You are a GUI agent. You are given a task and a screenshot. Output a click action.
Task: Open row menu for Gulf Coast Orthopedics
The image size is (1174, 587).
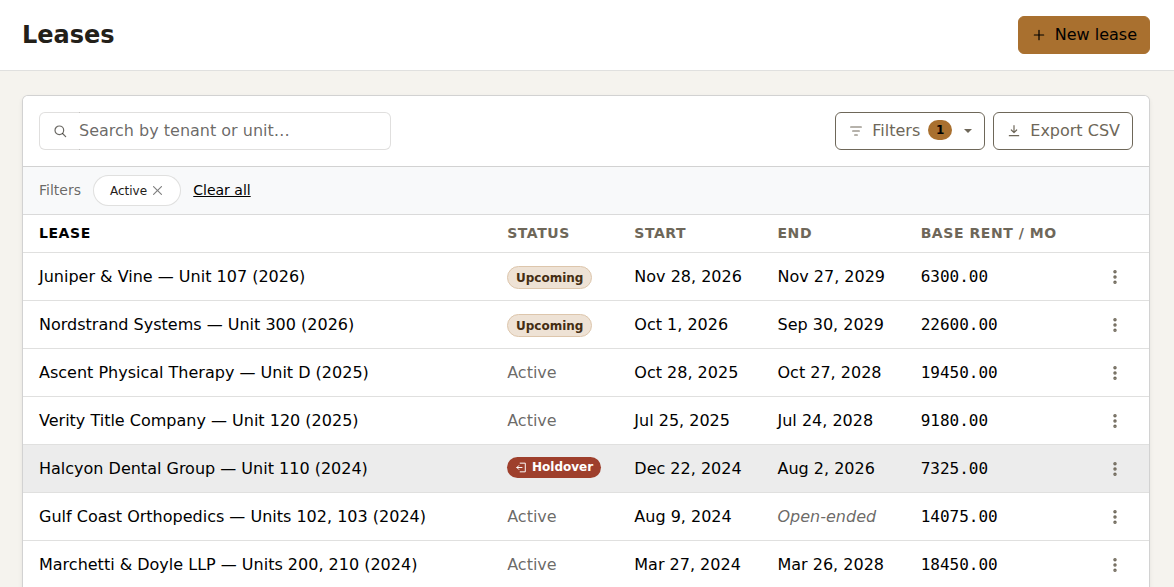tap(1114, 517)
